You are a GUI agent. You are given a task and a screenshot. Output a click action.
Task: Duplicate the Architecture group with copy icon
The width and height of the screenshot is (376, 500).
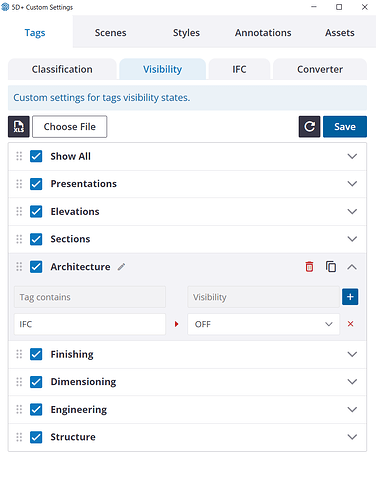tap(331, 267)
